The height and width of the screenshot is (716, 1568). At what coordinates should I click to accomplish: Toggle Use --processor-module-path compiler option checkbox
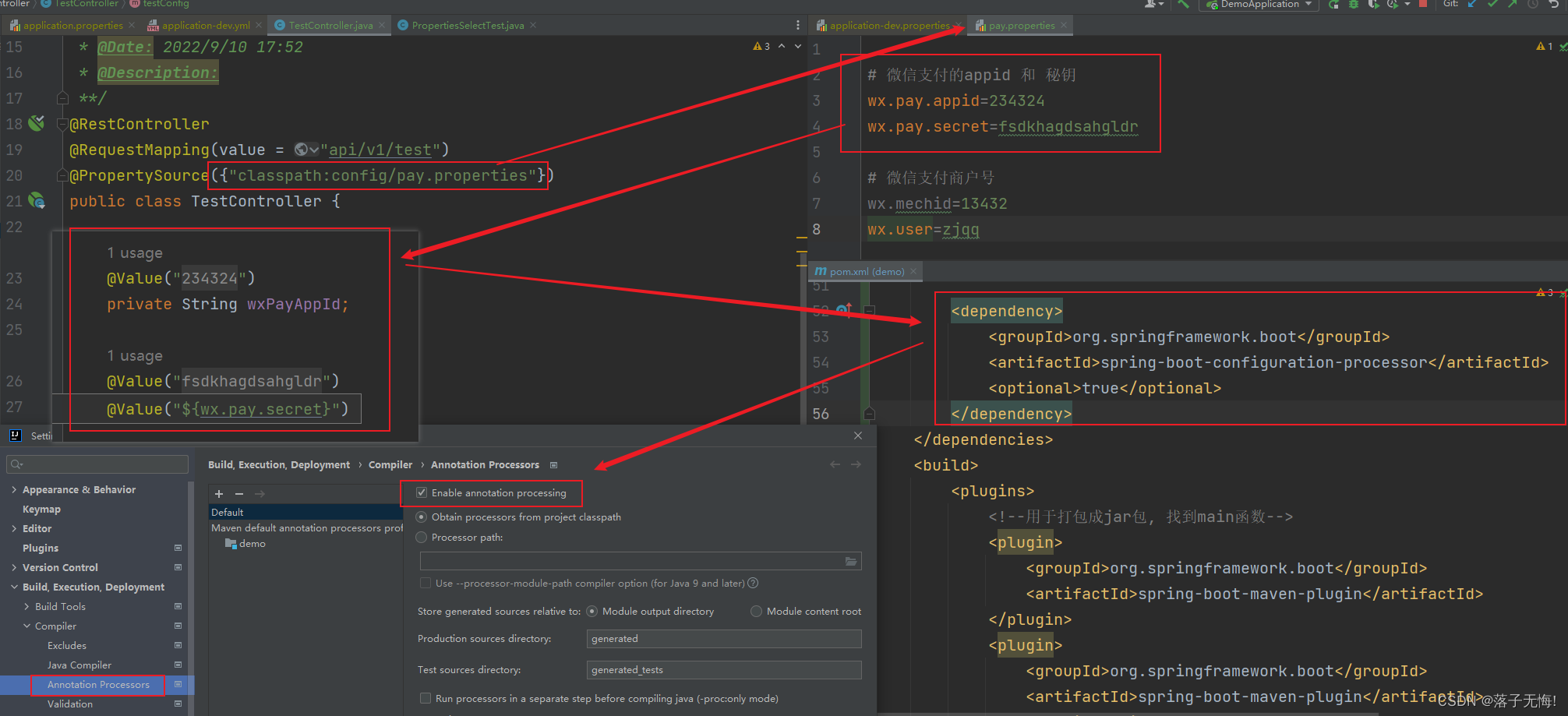pyautogui.click(x=426, y=583)
